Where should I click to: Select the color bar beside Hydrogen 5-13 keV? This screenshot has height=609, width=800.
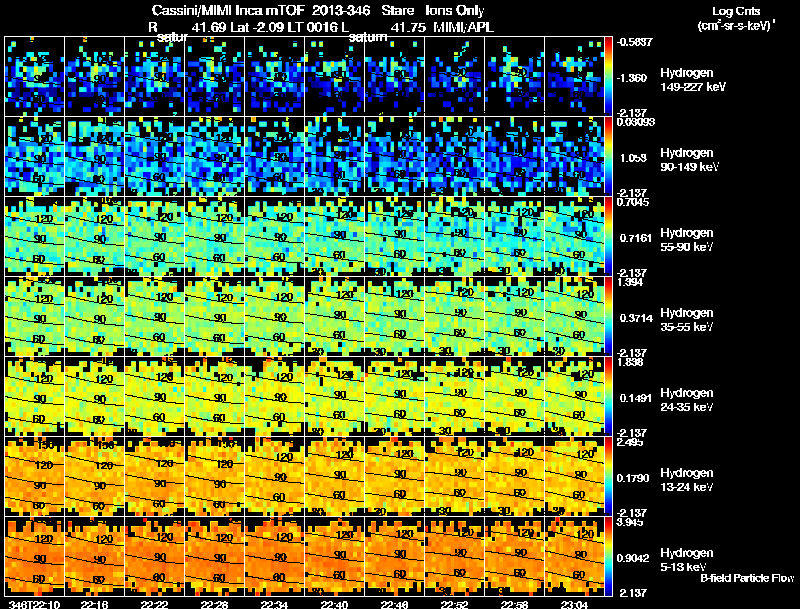608,556
